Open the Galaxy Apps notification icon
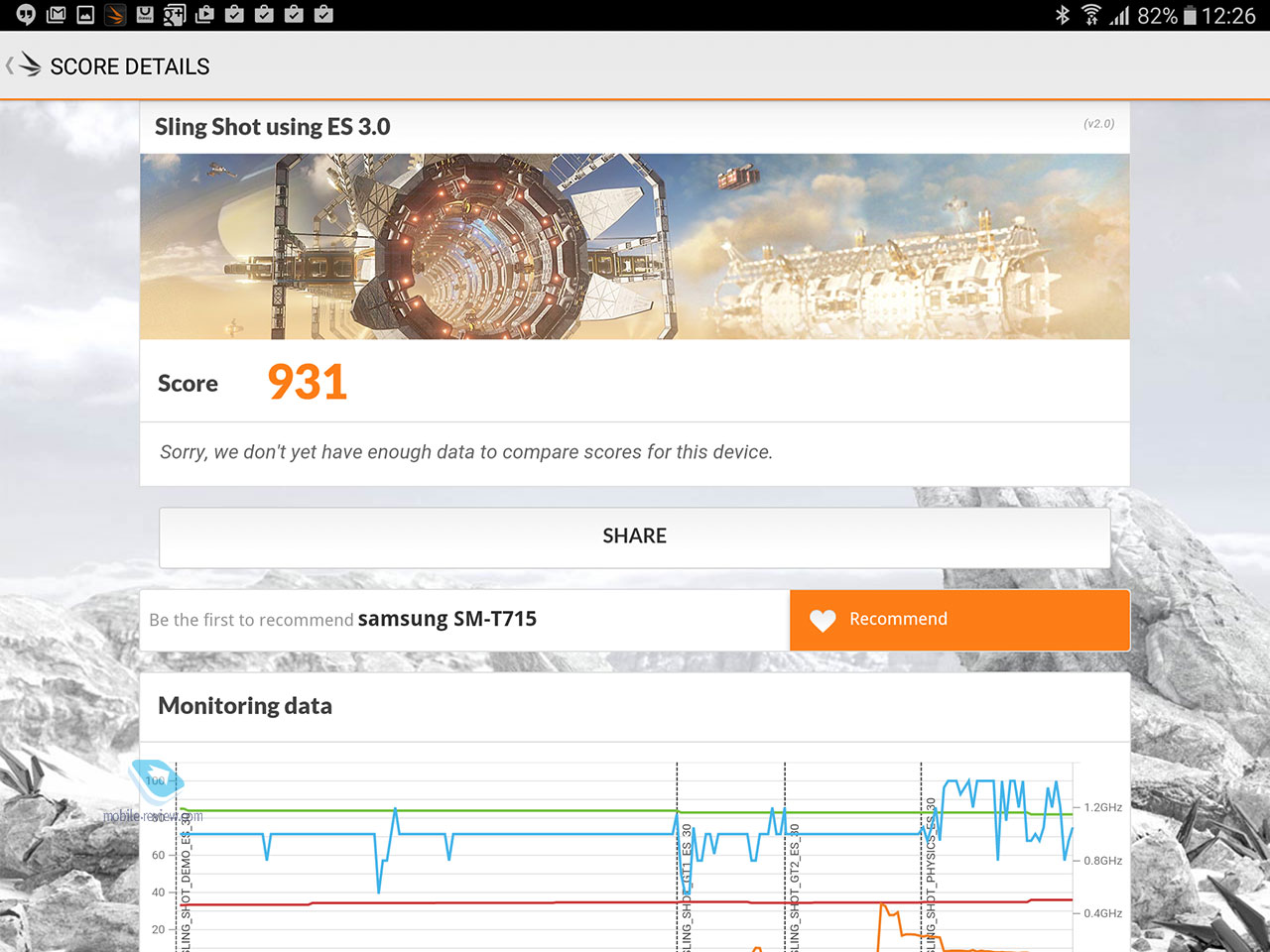This screenshot has width=1270, height=952. coord(145,15)
